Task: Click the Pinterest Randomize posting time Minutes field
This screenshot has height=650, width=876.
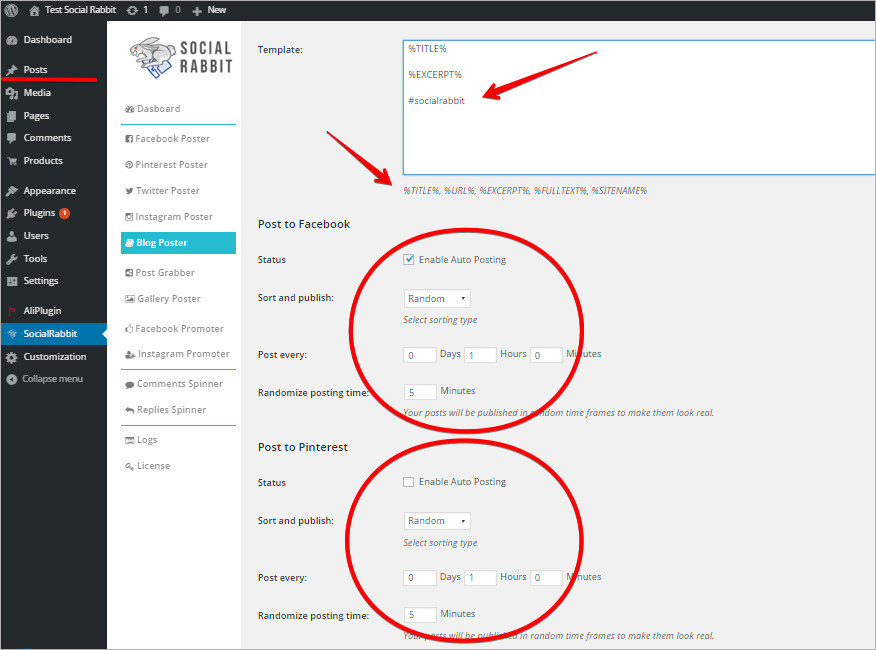Action: point(420,614)
